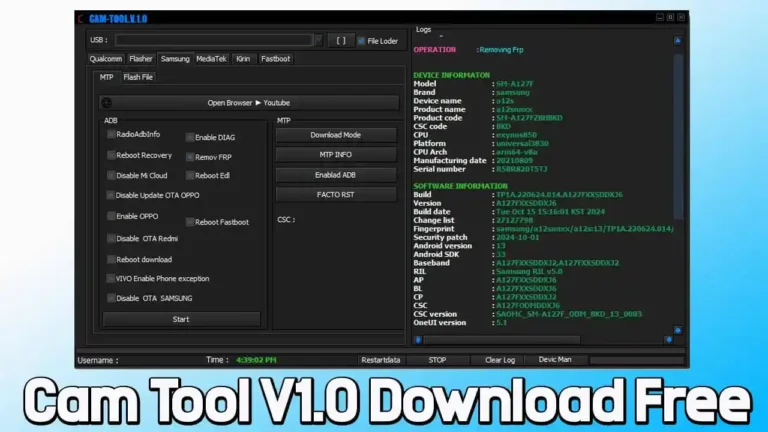Click the 'universal3830' platform value
The height and width of the screenshot is (432, 768).
tap(522, 144)
